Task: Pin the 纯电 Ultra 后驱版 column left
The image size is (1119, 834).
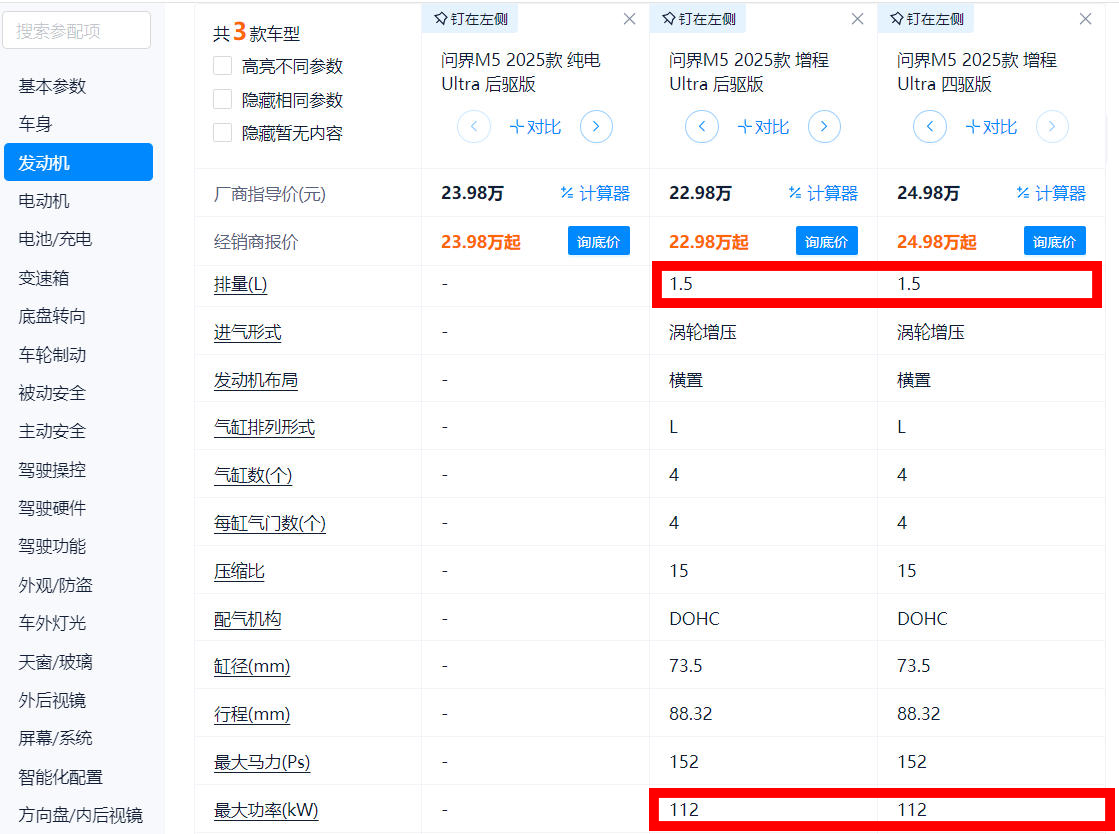Action: pyautogui.click(x=470, y=19)
